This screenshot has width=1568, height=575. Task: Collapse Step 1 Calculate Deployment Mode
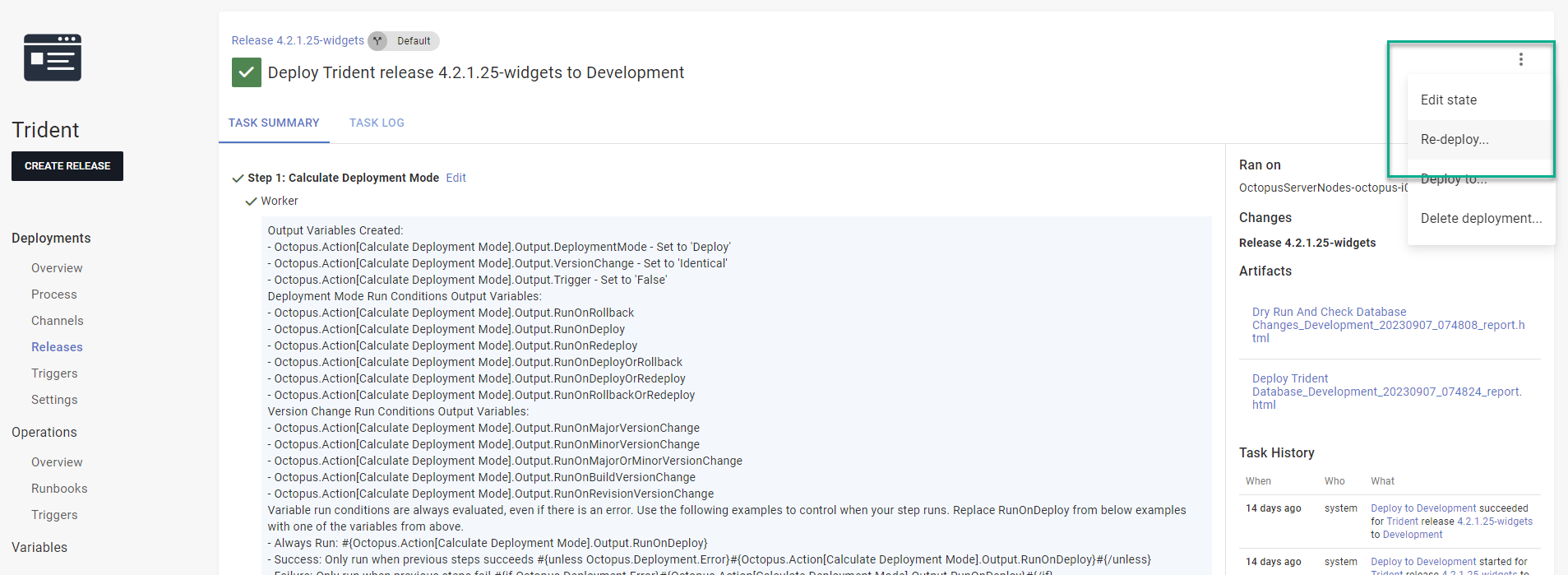238,179
